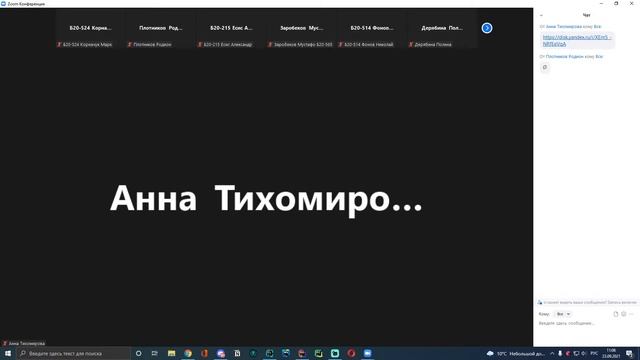Screen dimensions: 640x360
Task: Show hidden system tray icons
Action: tap(552, 353)
